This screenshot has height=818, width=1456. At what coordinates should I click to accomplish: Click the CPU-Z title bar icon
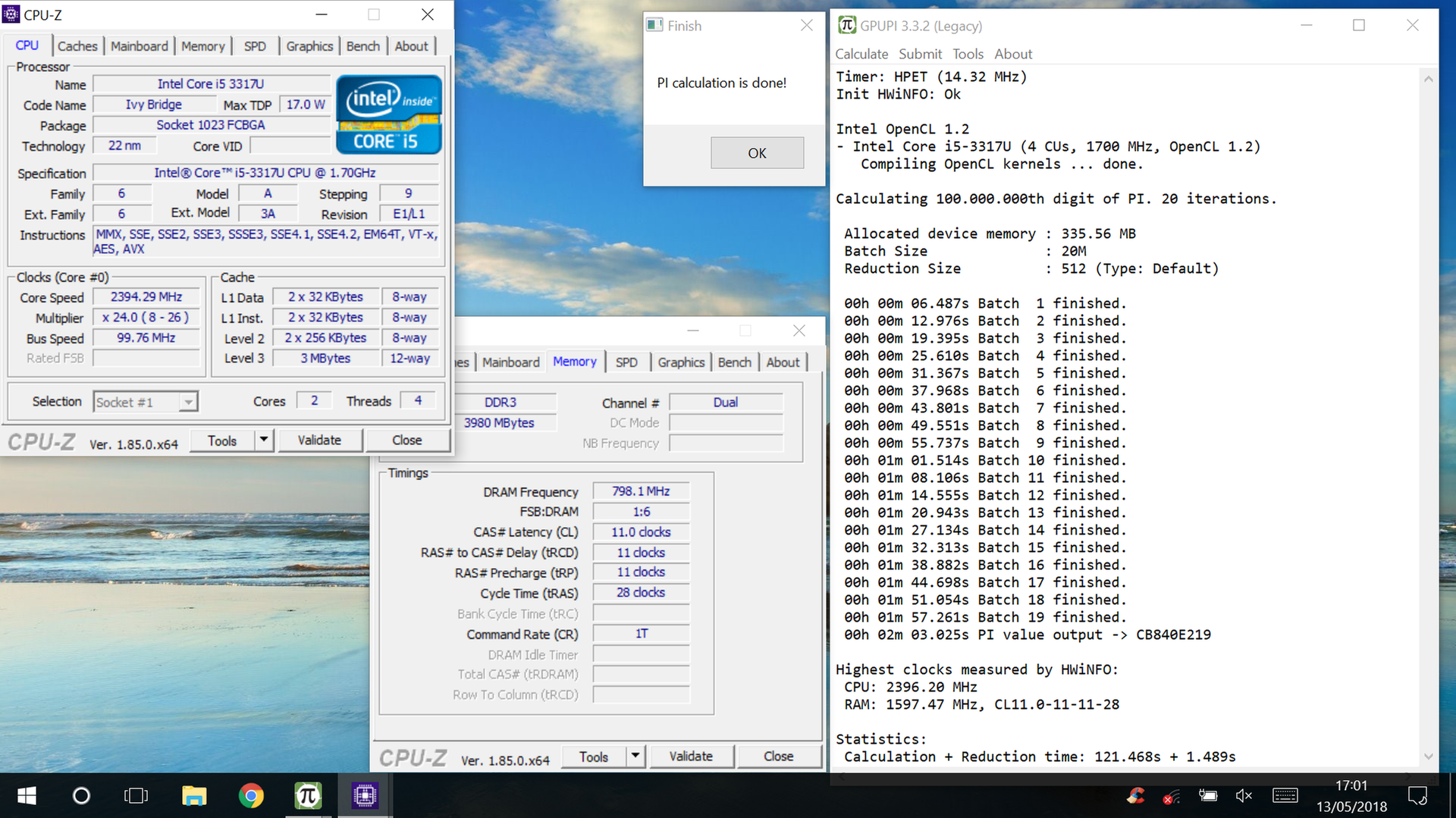tap(11, 14)
